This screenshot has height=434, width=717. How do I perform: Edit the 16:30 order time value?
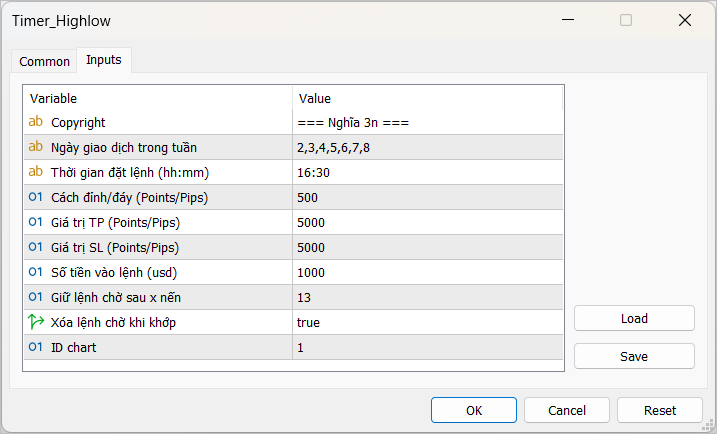point(313,172)
